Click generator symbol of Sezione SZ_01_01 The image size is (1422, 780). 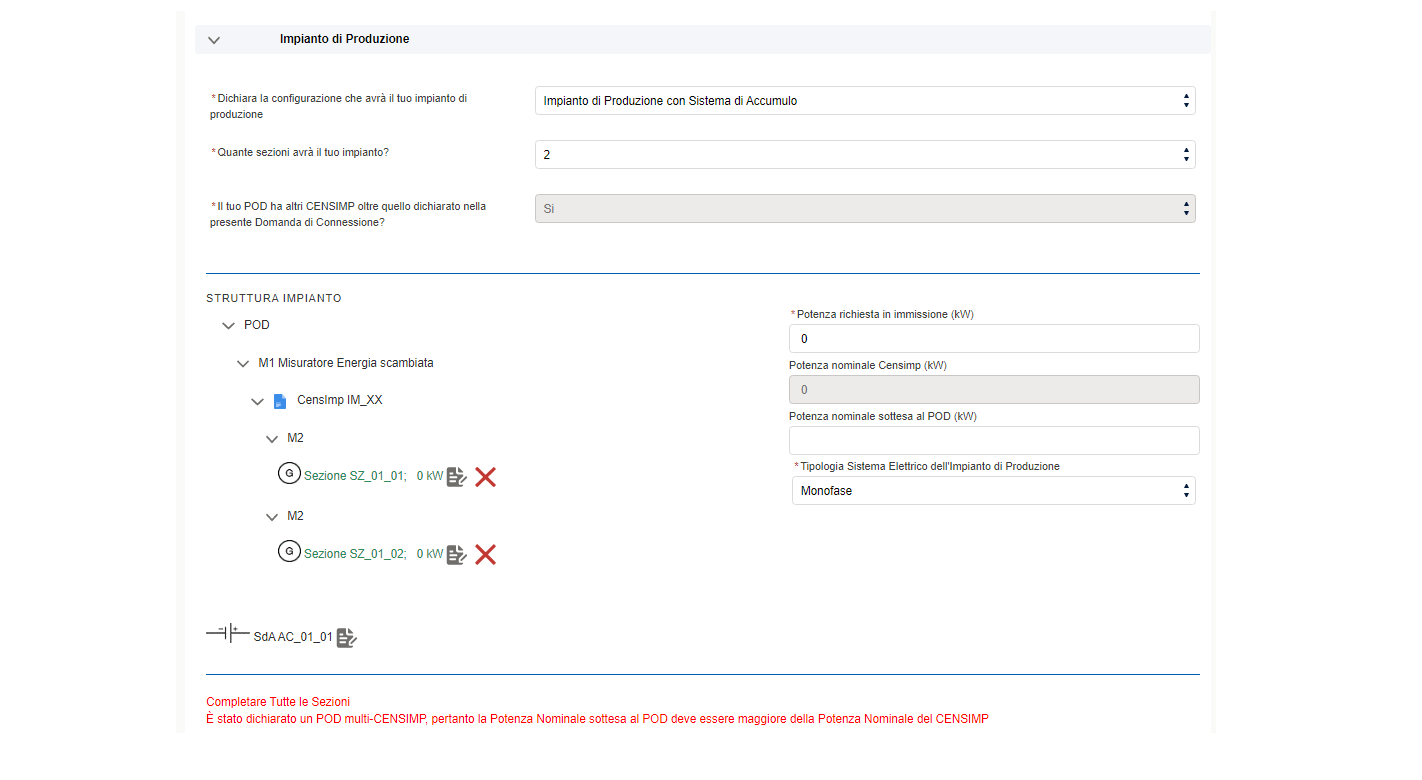[289, 474]
